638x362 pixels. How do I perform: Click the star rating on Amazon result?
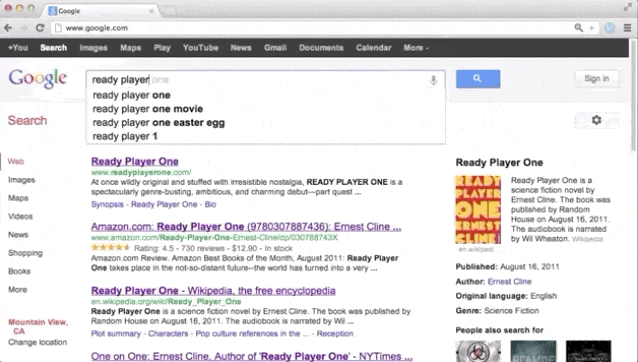pyautogui.click(x=110, y=248)
